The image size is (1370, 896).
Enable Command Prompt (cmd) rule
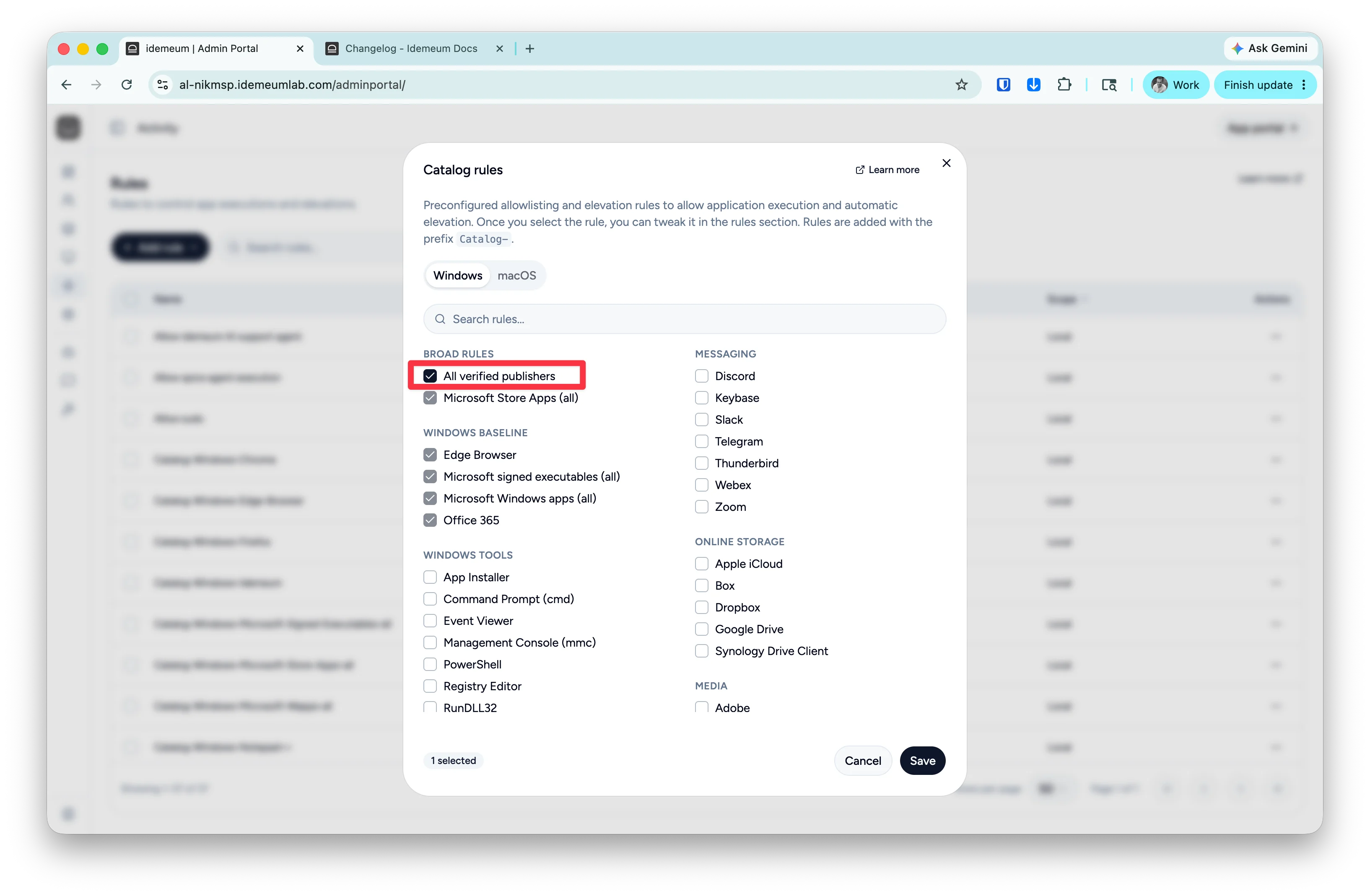click(430, 599)
